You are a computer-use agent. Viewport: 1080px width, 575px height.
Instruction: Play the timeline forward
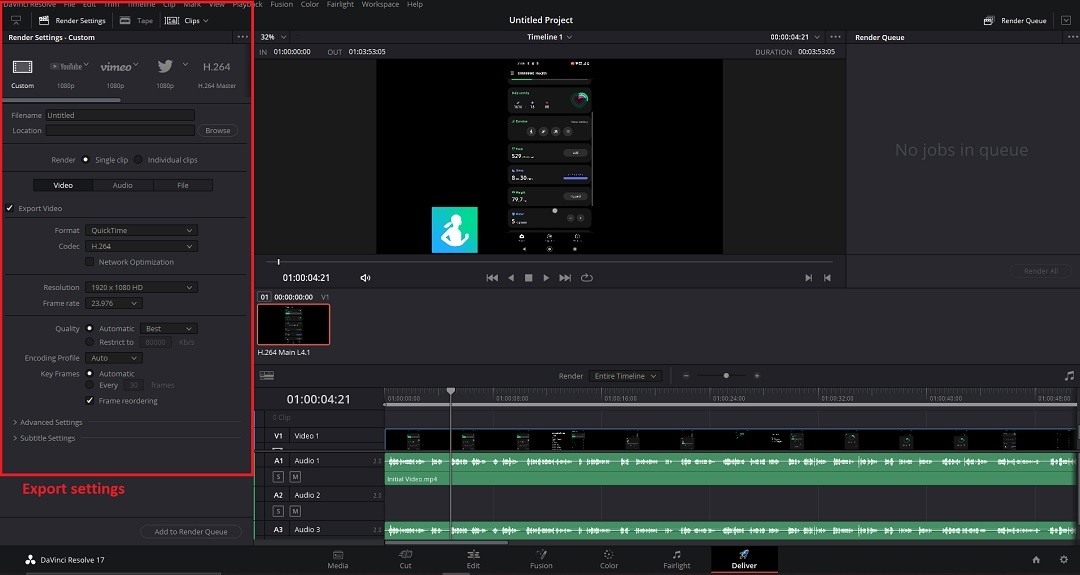coord(546,278)
